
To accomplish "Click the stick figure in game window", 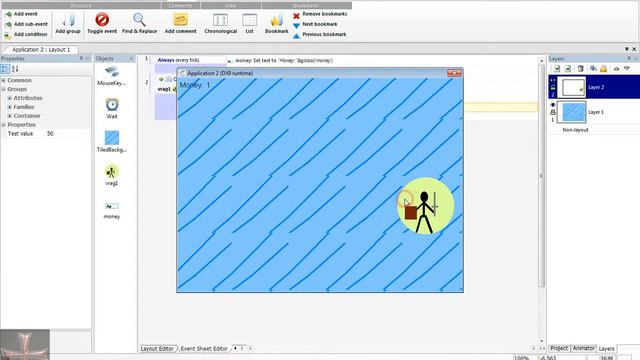I will [424, 212].
